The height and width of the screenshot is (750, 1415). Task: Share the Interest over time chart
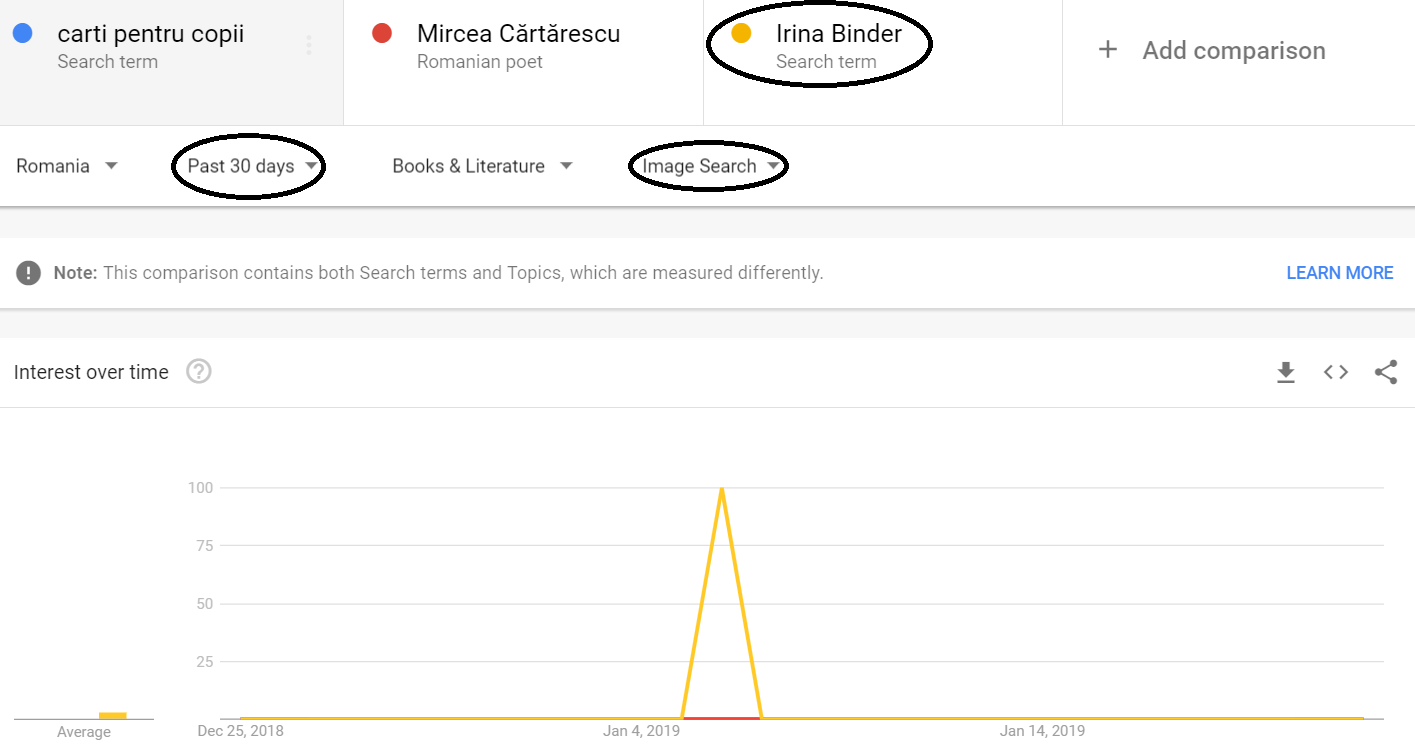(x=1386, y=371)
